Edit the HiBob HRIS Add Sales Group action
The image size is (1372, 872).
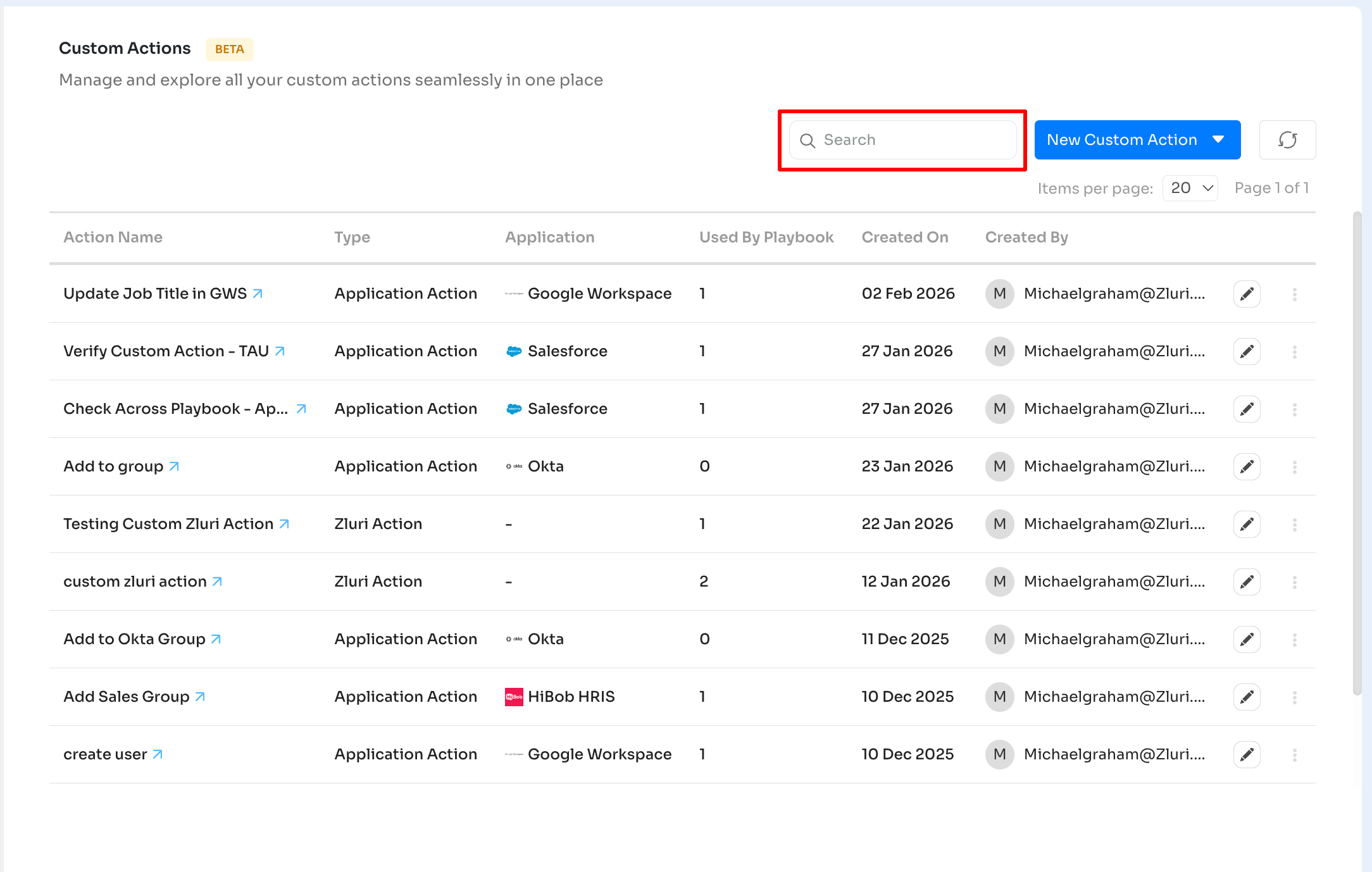click(x=1246, y=697)
